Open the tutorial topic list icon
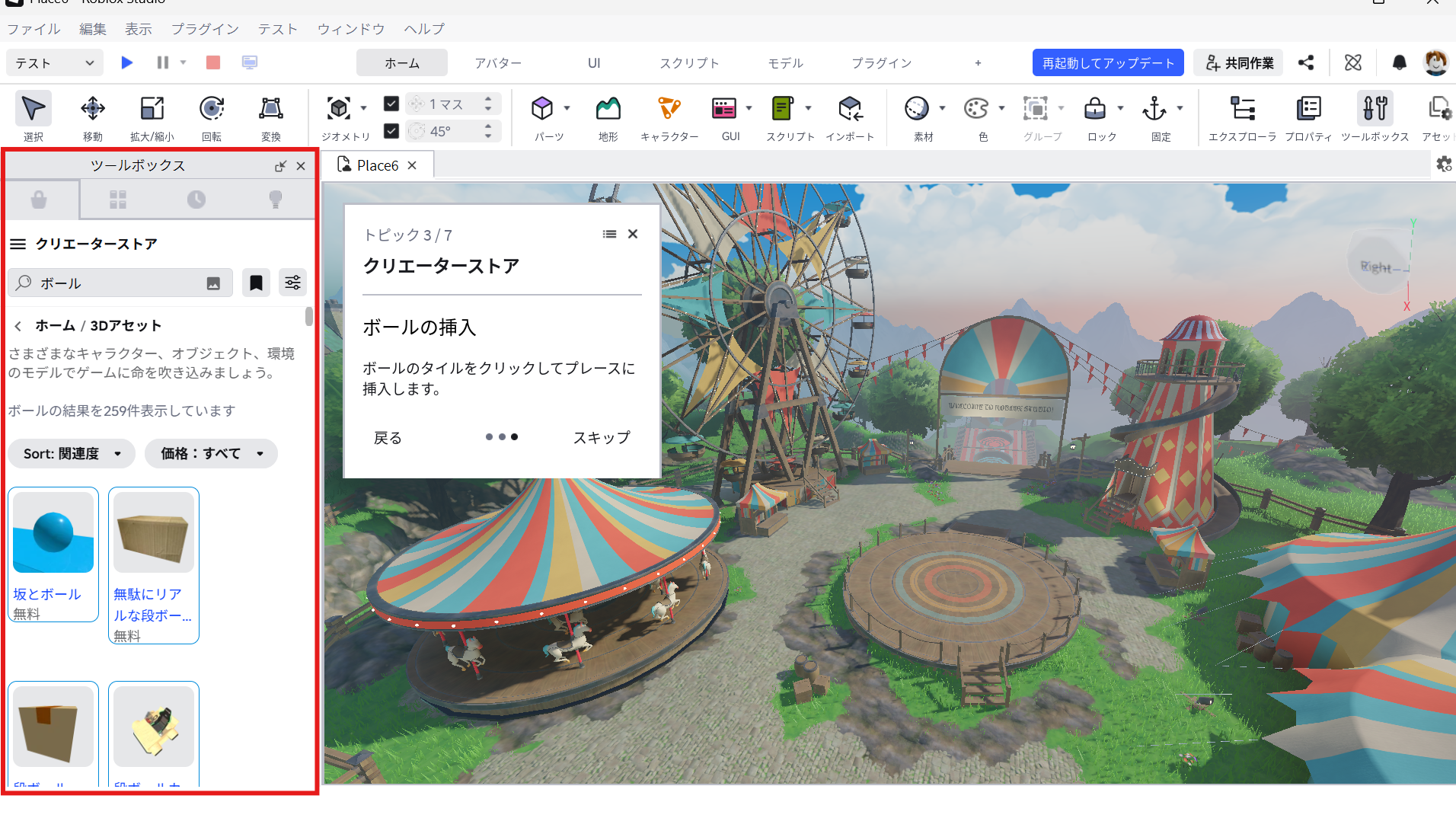This screenshot has width=1456, height=818. [x=609, y=234]
